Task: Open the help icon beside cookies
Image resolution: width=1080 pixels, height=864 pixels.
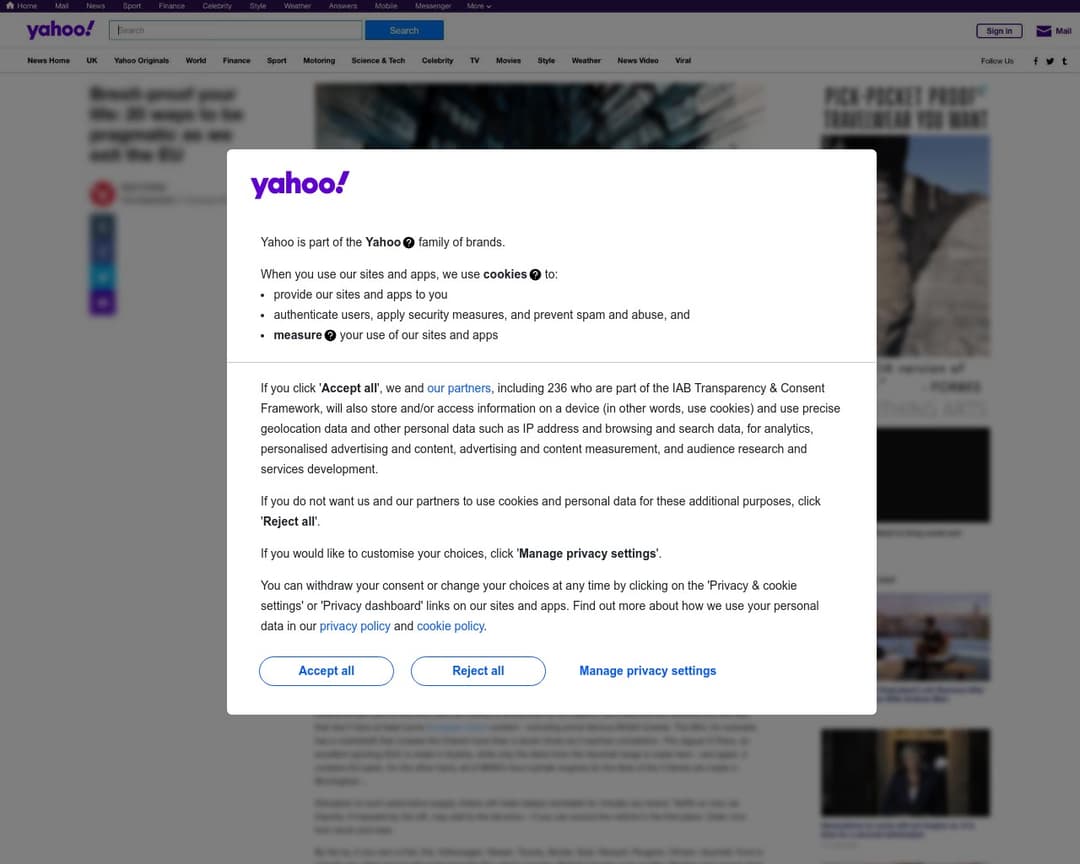Action: 535,274
